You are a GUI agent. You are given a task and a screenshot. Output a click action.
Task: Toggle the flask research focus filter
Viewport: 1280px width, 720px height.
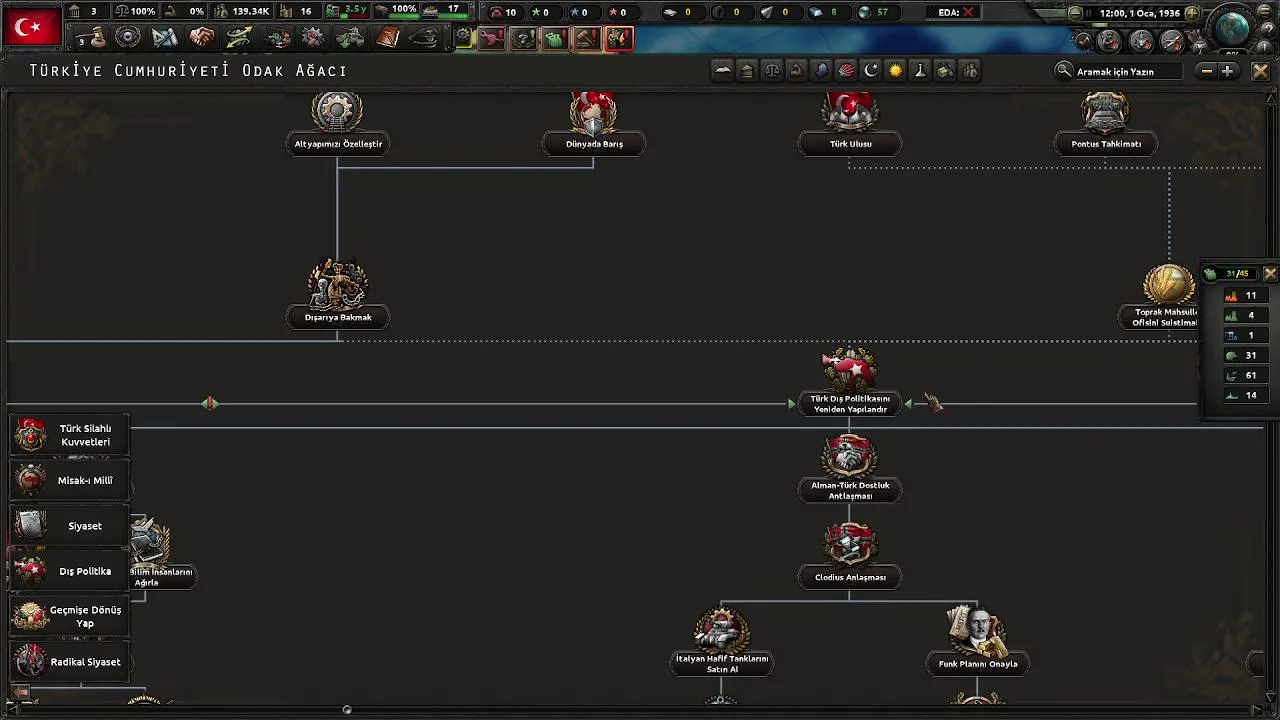pos(920,70)
